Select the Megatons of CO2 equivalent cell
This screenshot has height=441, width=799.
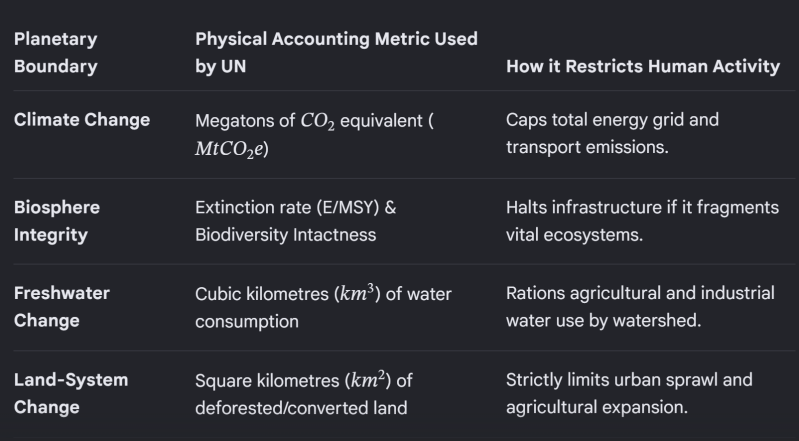click(314, 135)
